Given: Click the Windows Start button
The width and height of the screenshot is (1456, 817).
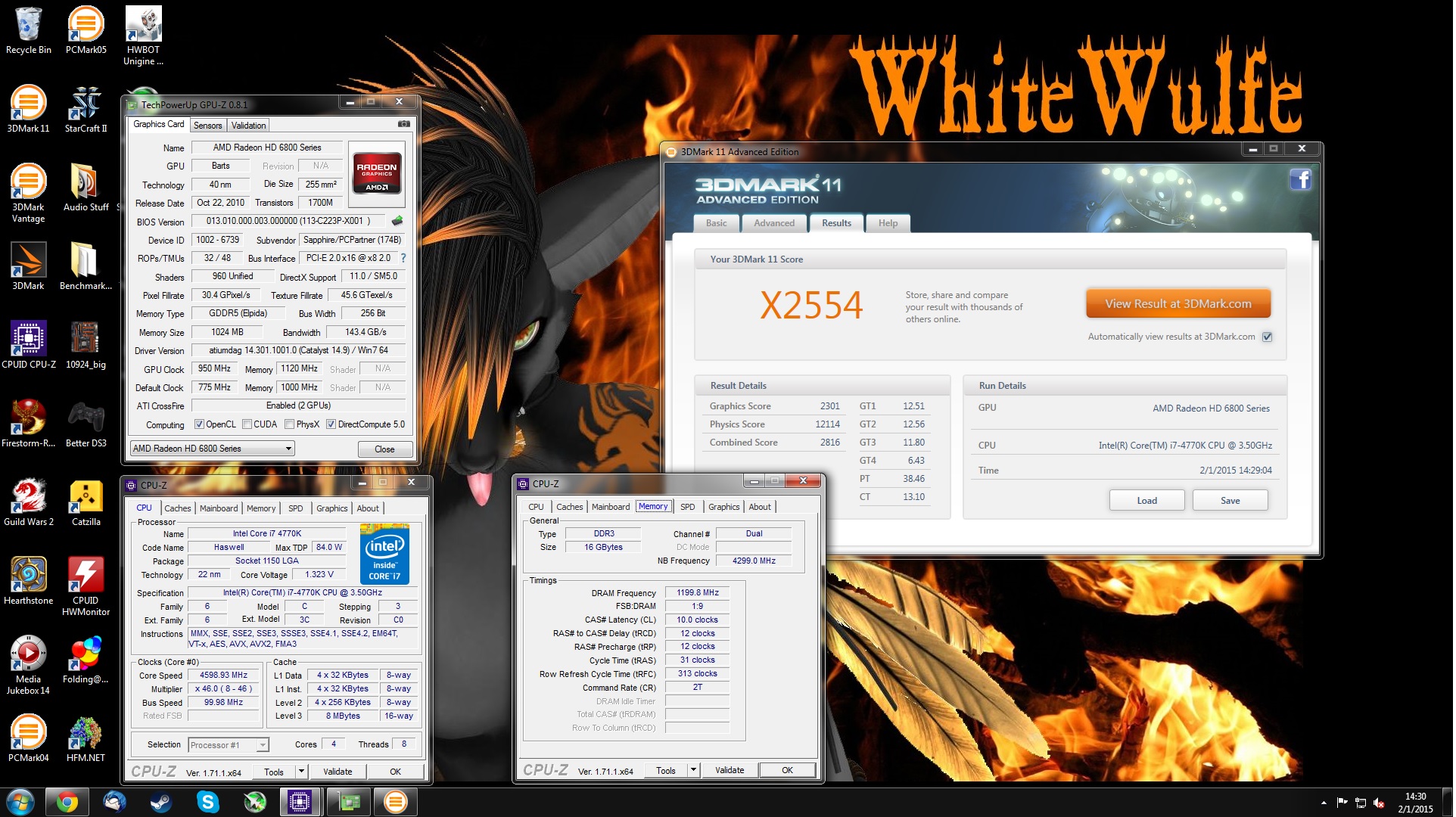Looking at the screenshot, I should pos(20,802).
